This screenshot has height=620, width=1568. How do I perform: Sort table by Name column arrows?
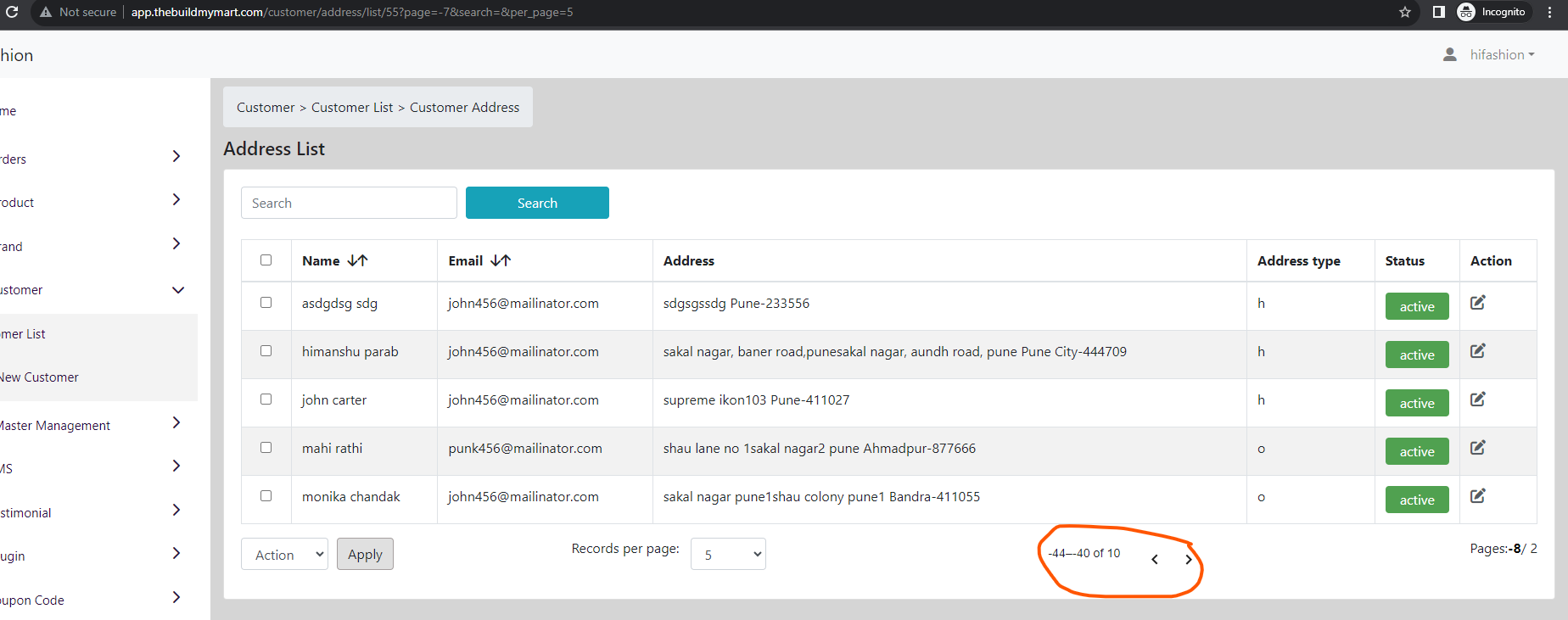[357, 260]
